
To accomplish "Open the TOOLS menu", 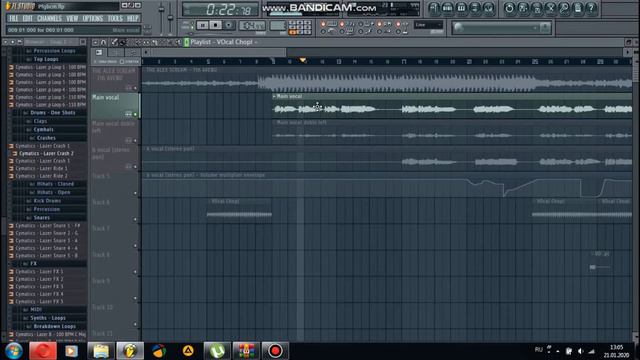I will click(x=115, y=19).
